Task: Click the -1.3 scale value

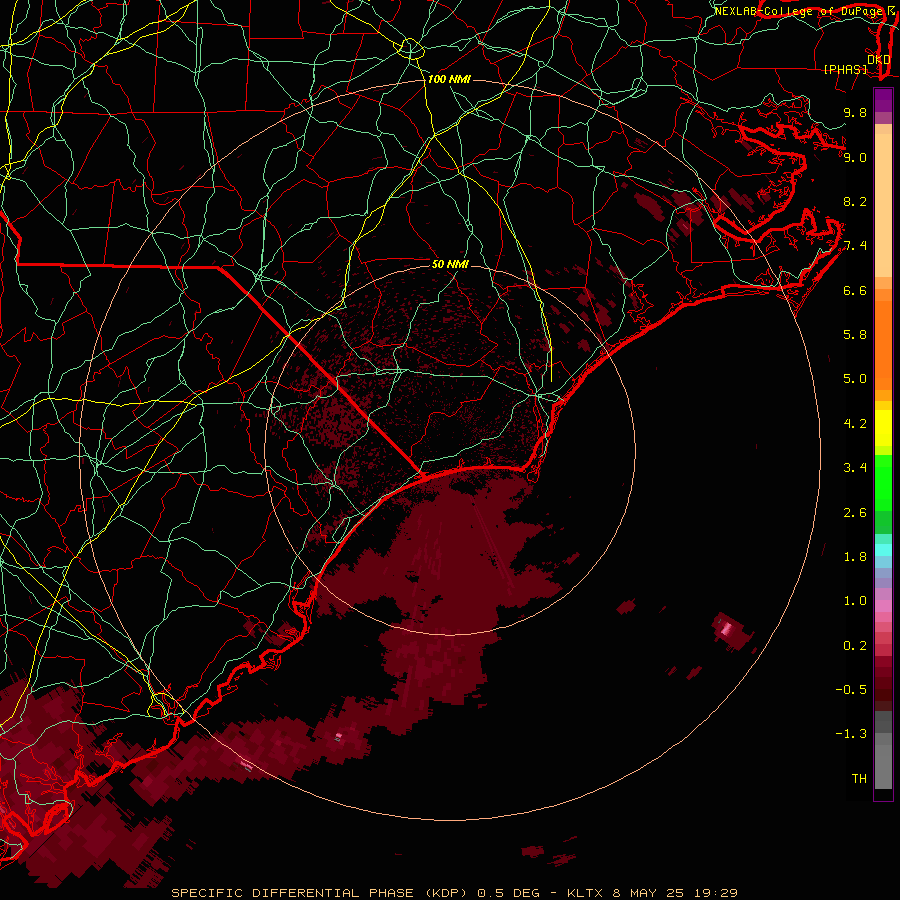Action: pyautogui.click(x=851, y=734)
